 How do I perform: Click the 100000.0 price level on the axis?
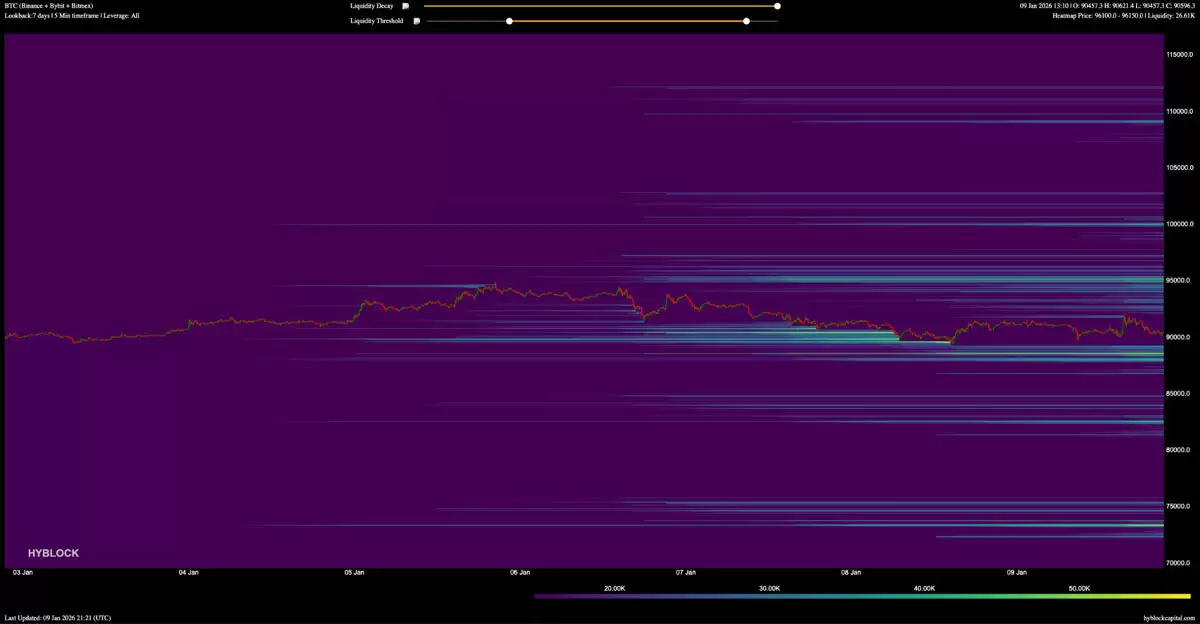(x=1180, y=224)
